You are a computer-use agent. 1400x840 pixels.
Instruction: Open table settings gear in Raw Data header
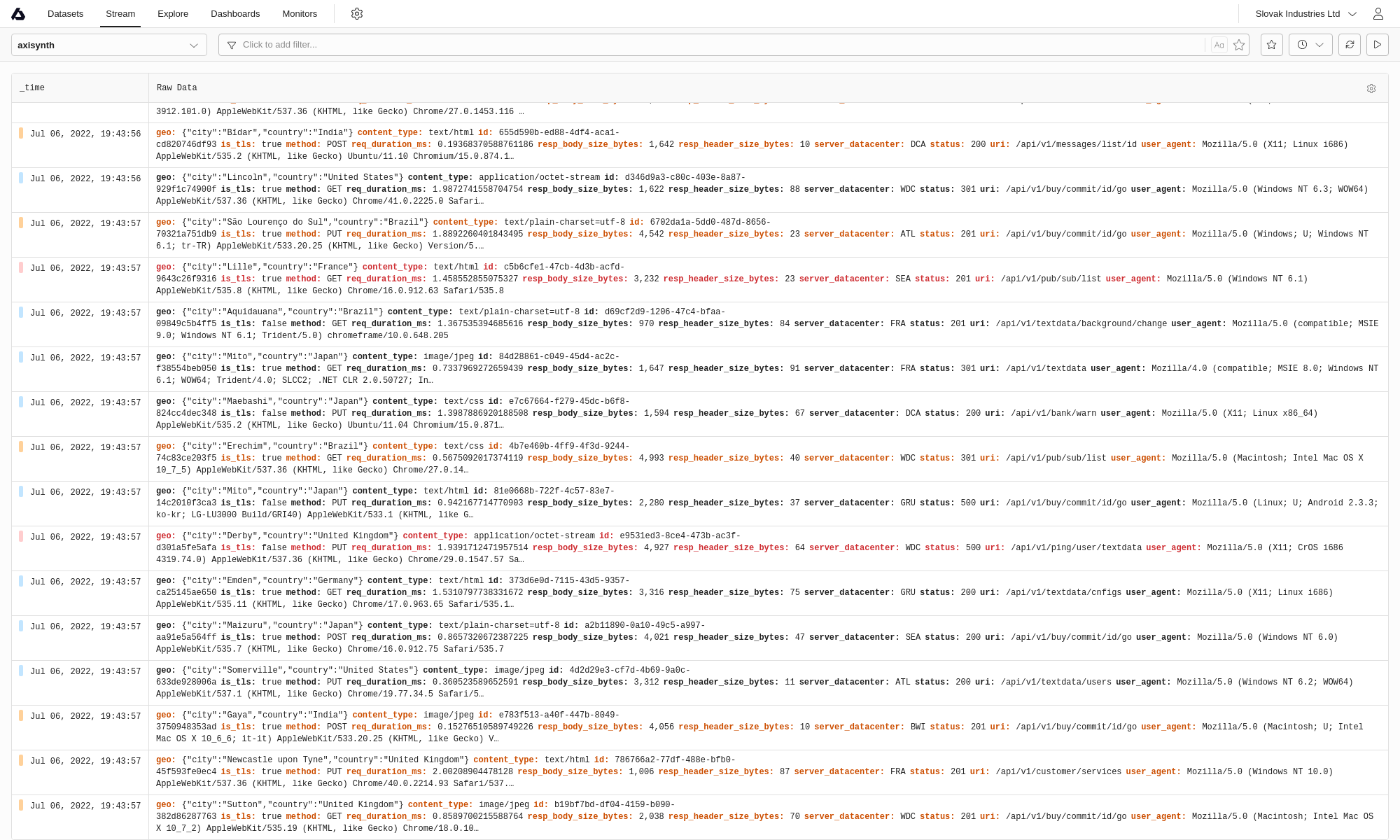(1371, 88)
